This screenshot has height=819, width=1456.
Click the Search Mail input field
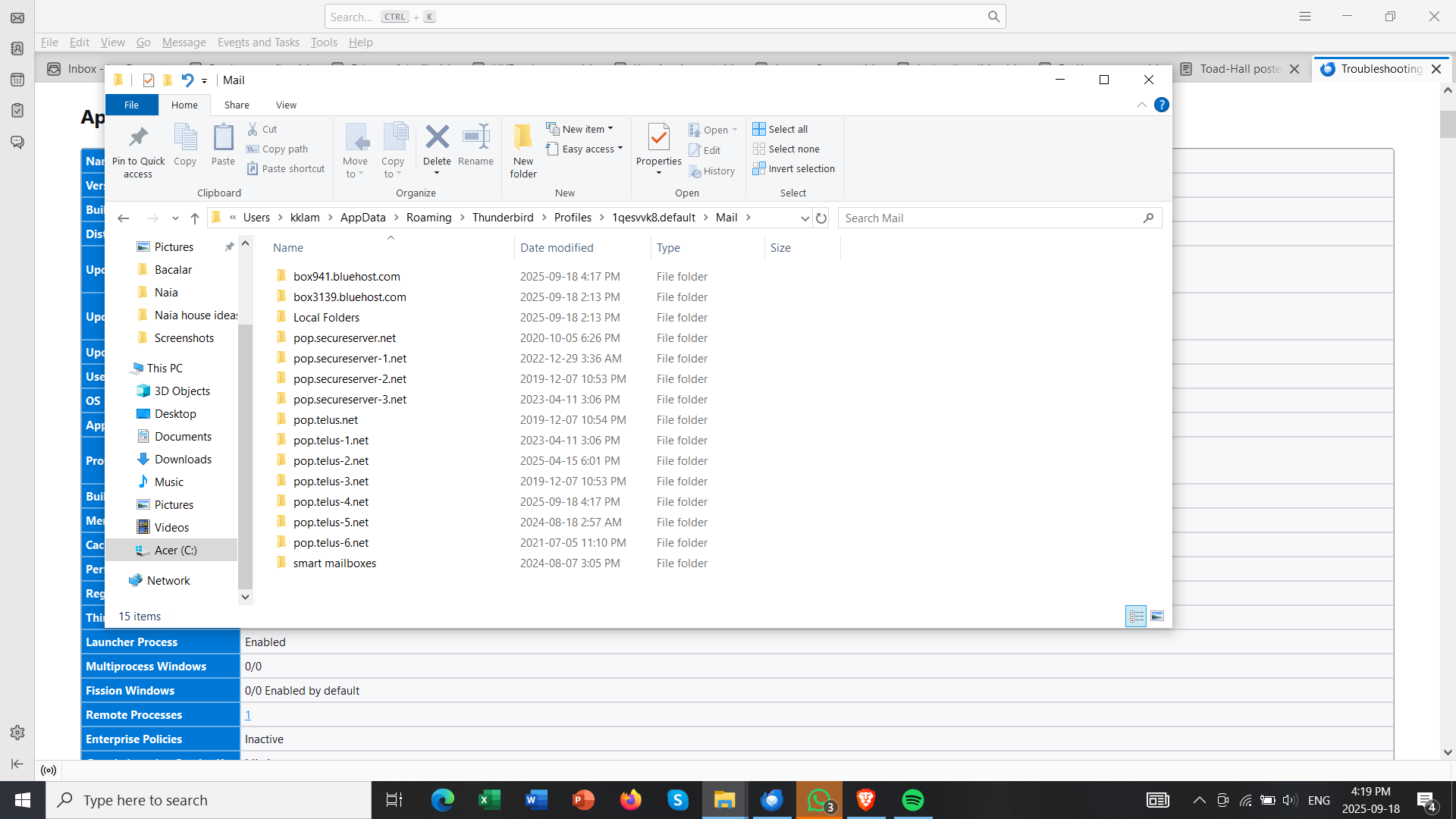[x=999, y=218]
